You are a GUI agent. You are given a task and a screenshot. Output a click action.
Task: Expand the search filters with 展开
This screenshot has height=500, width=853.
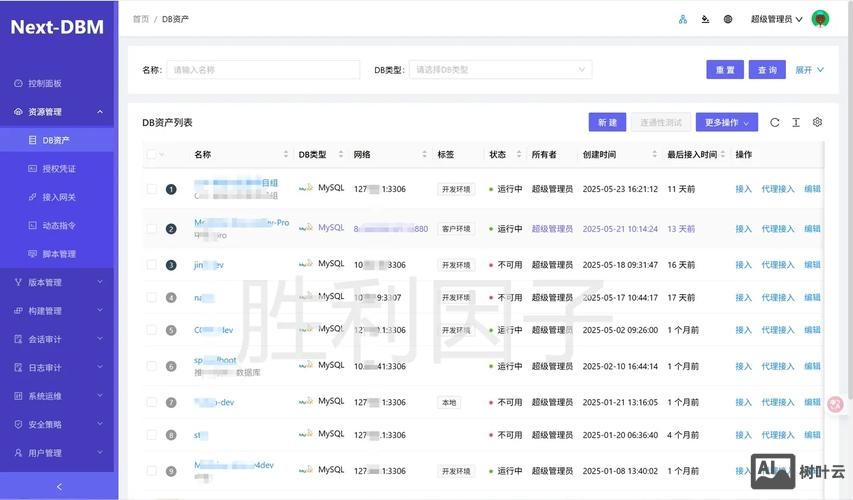pyautogui.click(x=809, y=70)
